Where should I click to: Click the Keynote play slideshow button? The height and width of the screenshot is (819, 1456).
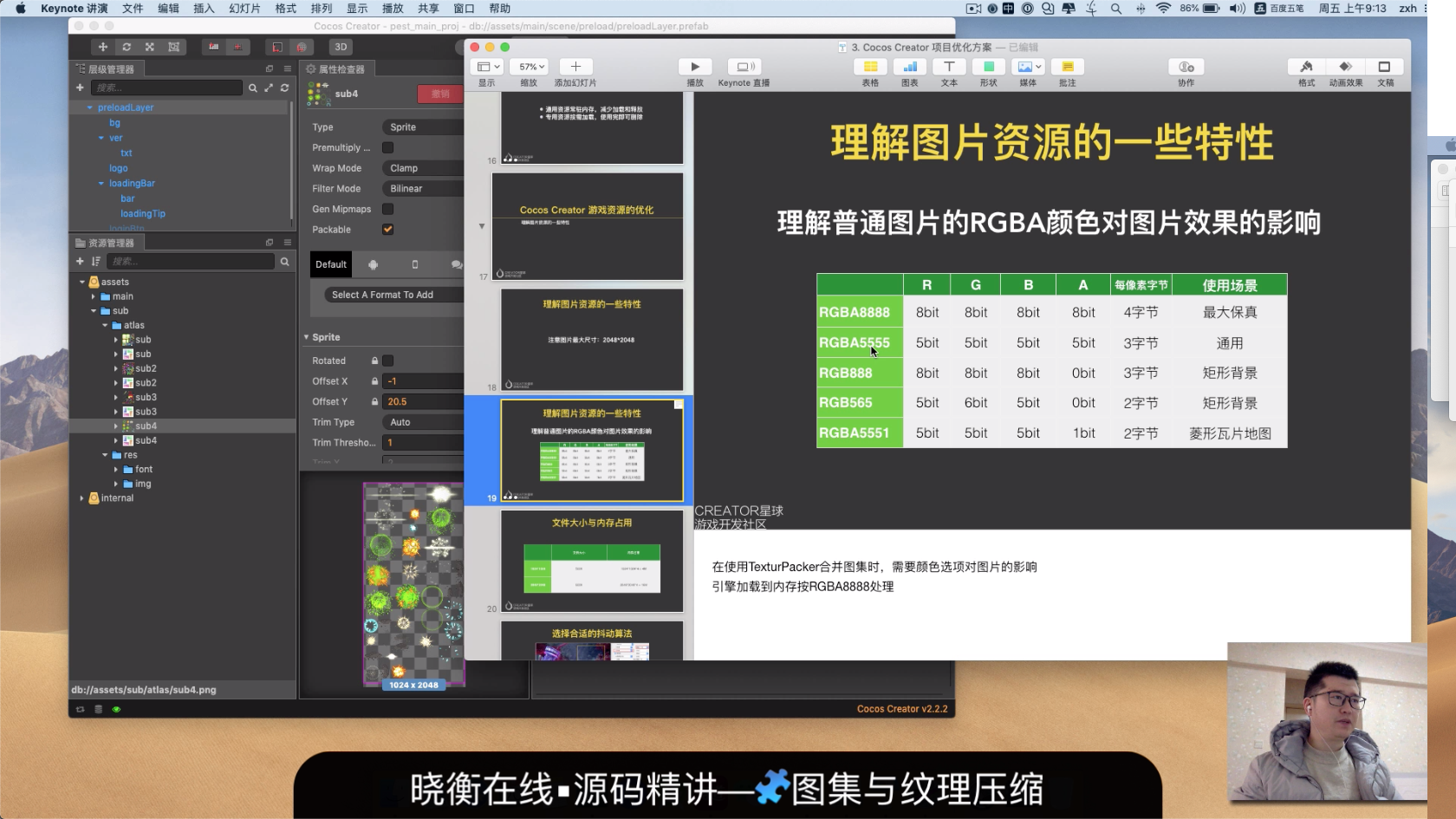(x=695, y=67)
